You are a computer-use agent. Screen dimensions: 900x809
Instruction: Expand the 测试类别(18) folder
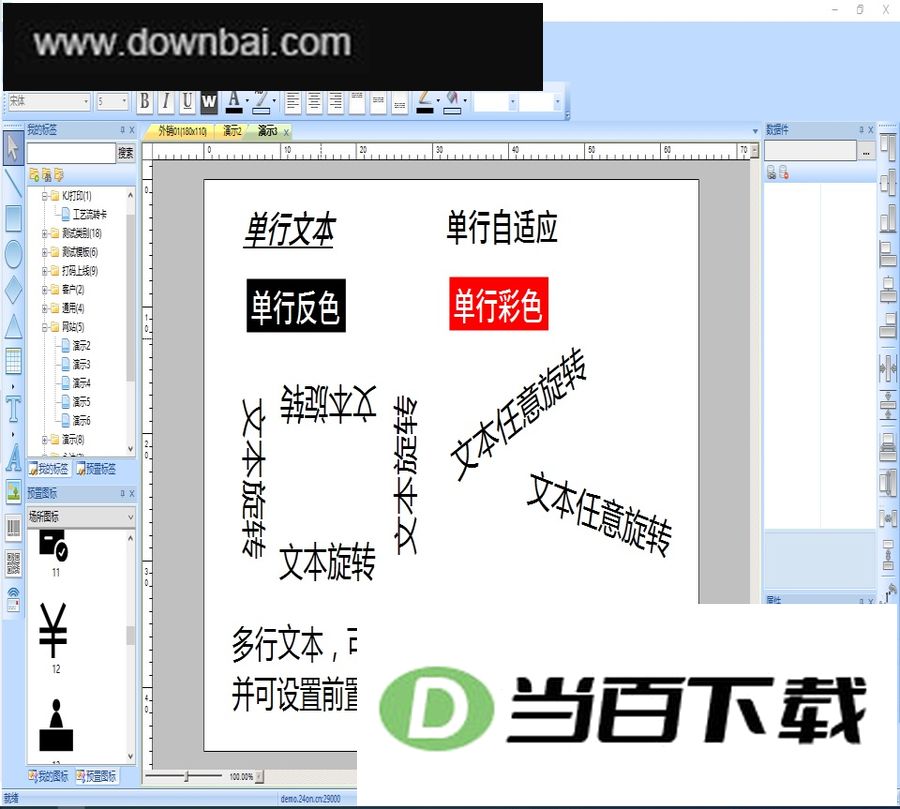coord(45,234)
